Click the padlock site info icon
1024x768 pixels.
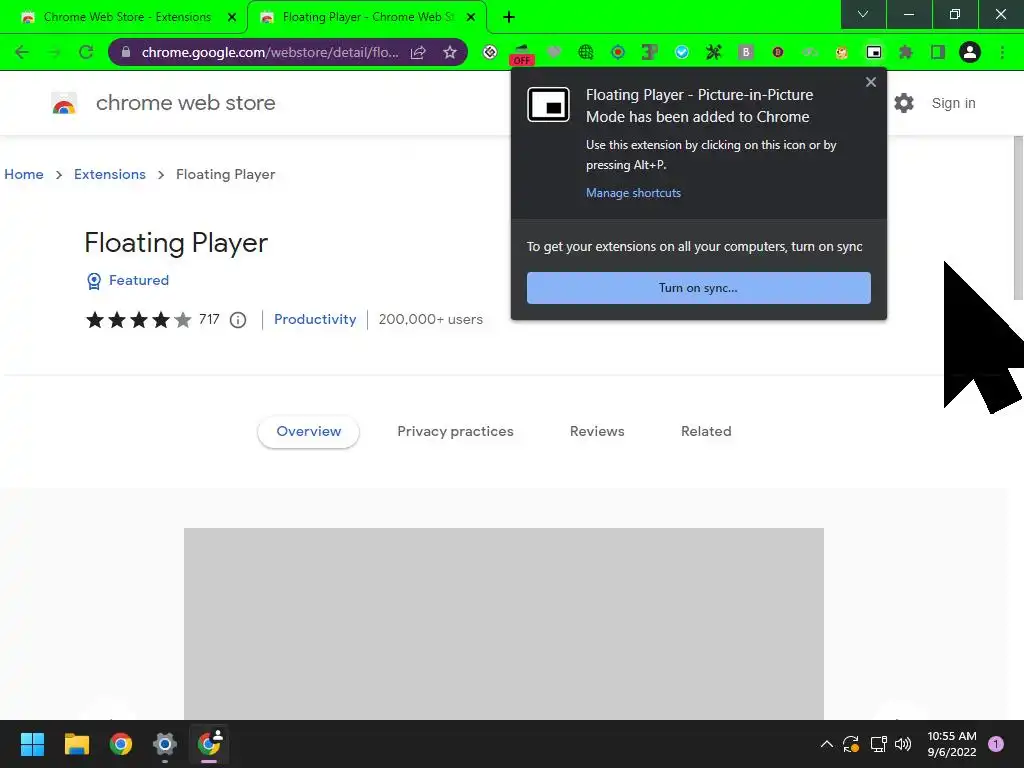(x=125, y=52)
